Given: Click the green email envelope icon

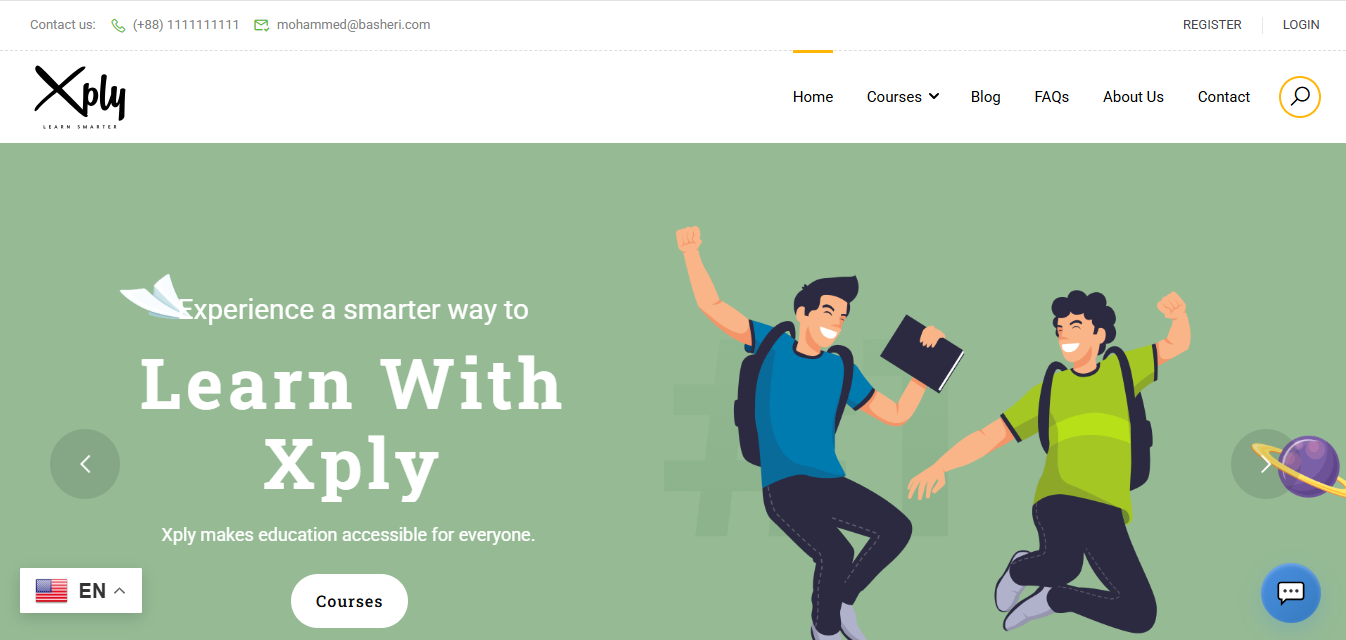Looking at the screenshot, I should (261, 25).
